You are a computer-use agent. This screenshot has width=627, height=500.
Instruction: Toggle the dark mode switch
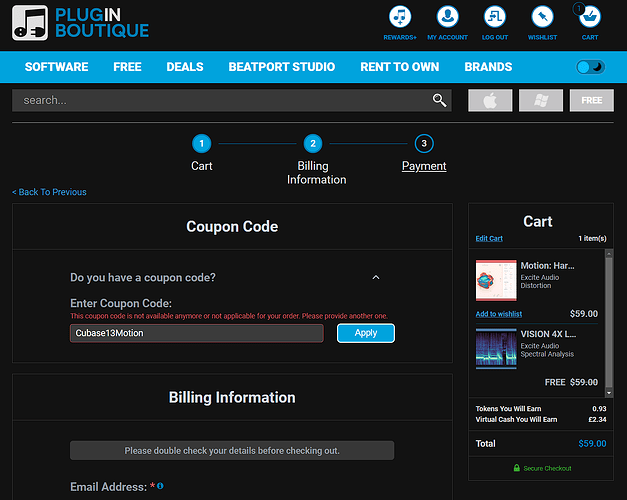click(591, 67)
